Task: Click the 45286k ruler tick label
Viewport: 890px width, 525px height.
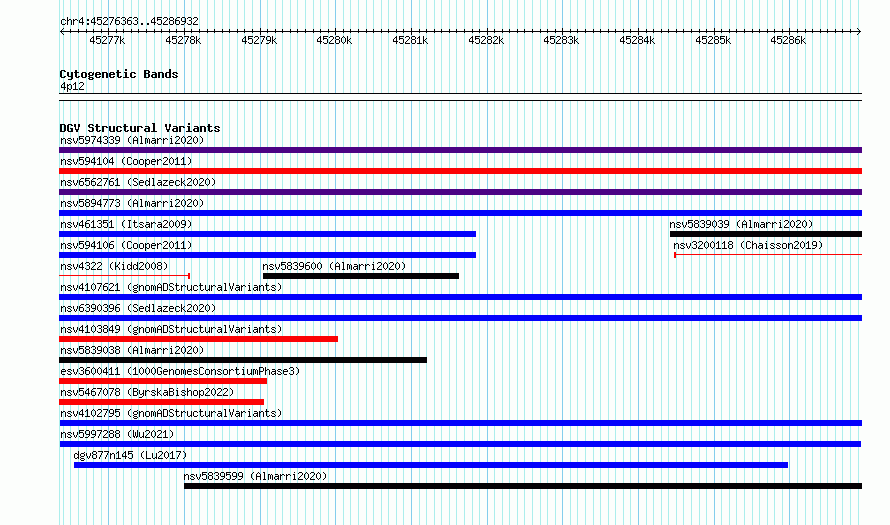Action: [788, 40]
